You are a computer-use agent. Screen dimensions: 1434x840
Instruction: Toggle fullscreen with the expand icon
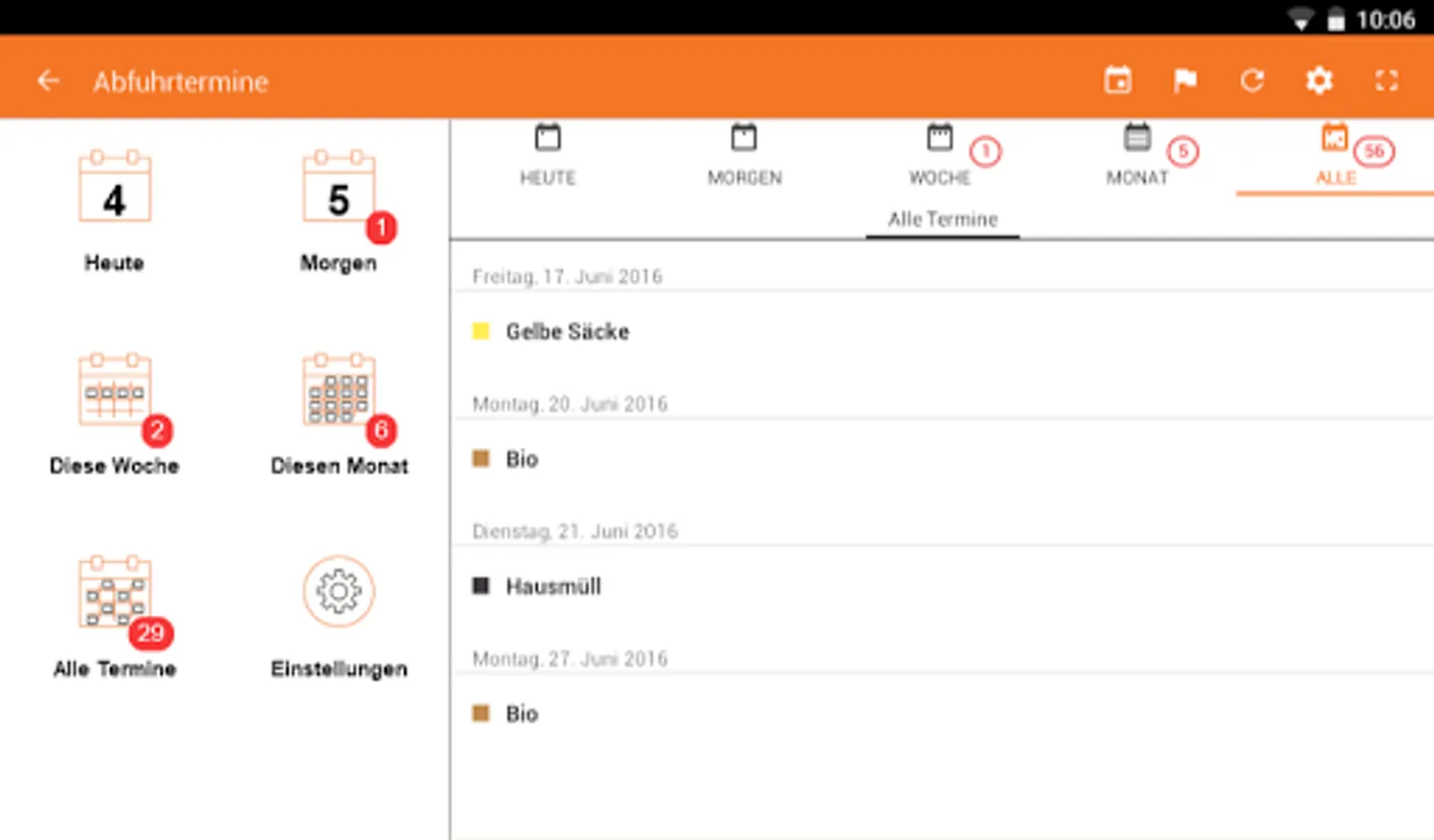point(1386,81)
